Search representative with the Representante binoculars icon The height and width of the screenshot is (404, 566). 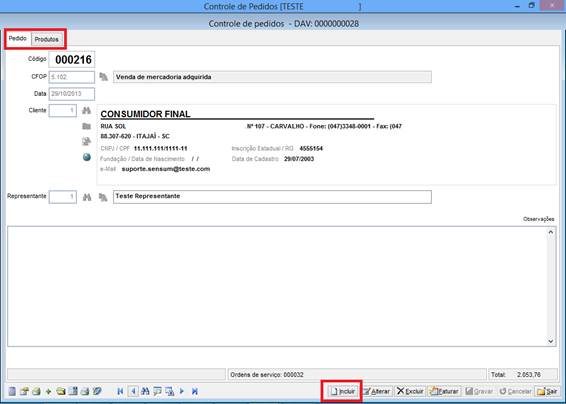tap(87, 197)
